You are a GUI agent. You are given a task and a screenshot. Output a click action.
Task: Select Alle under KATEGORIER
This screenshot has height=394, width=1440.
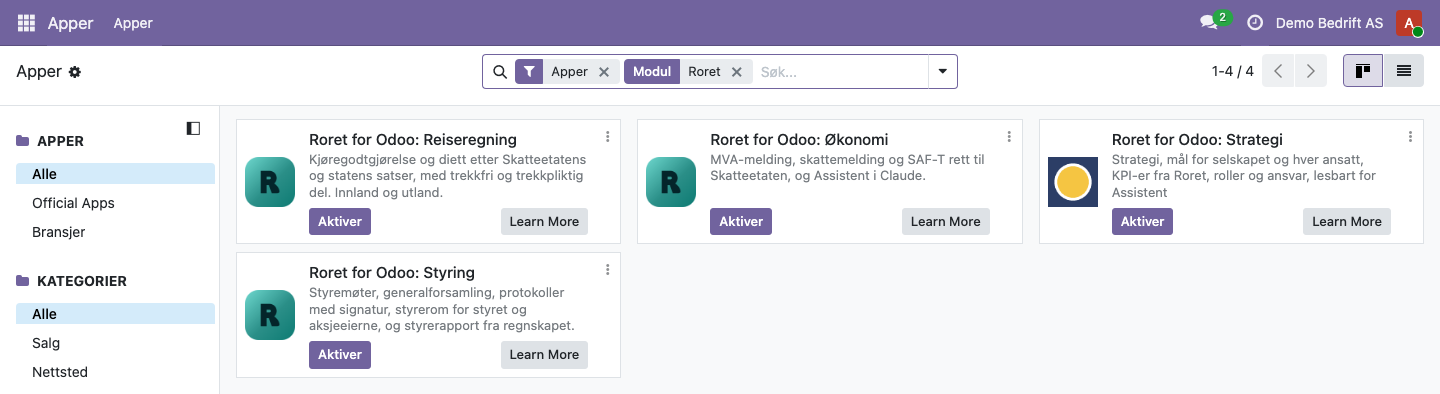[x=115, y=314]
